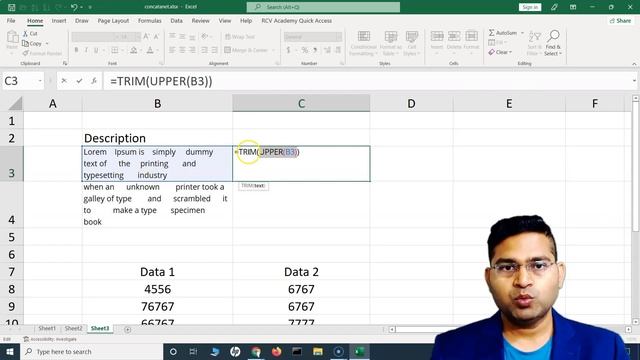Open the Clear eraser menu
Viewport: 640px width, 360px height.
click(x=500, y=52)
